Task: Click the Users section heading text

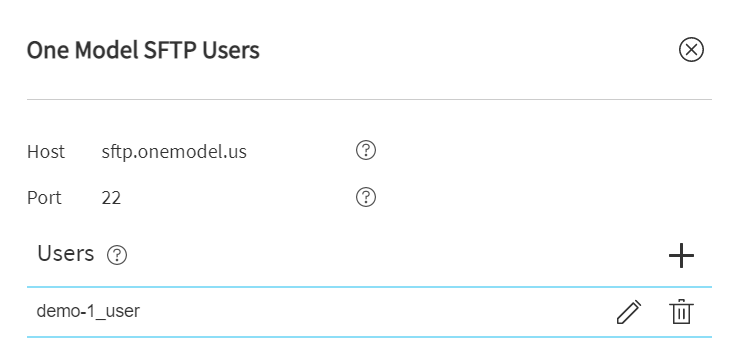Action: [66, 254]
